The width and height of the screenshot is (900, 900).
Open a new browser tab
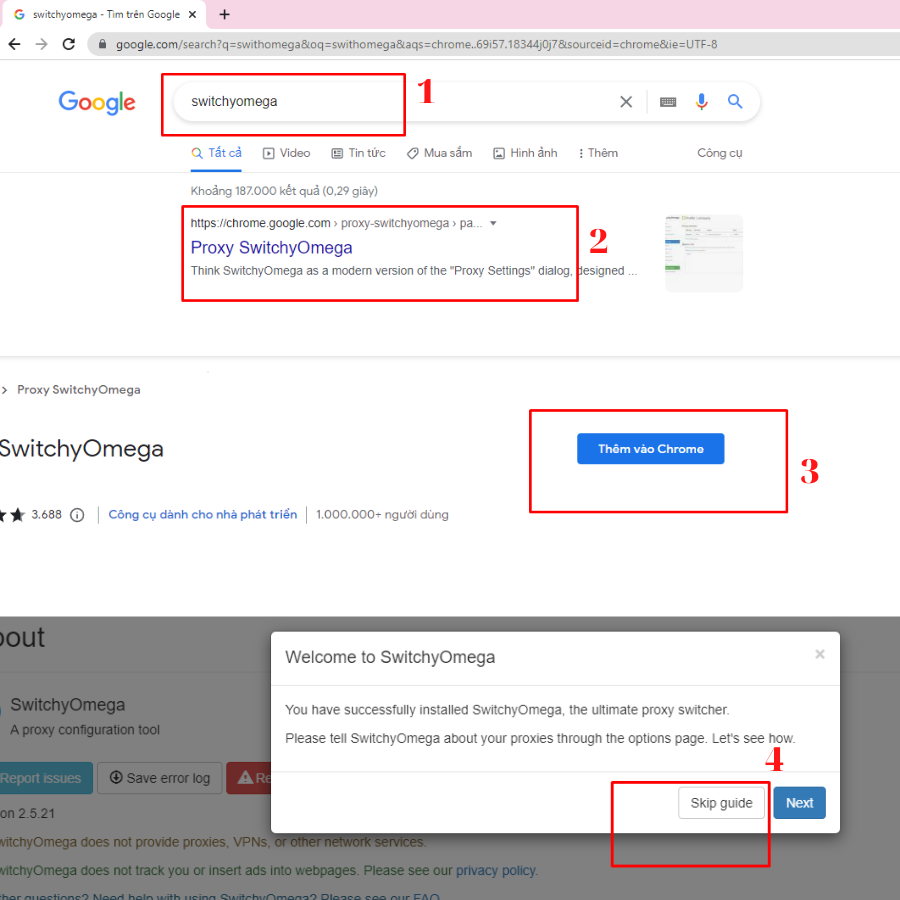(x=224, y=14)
